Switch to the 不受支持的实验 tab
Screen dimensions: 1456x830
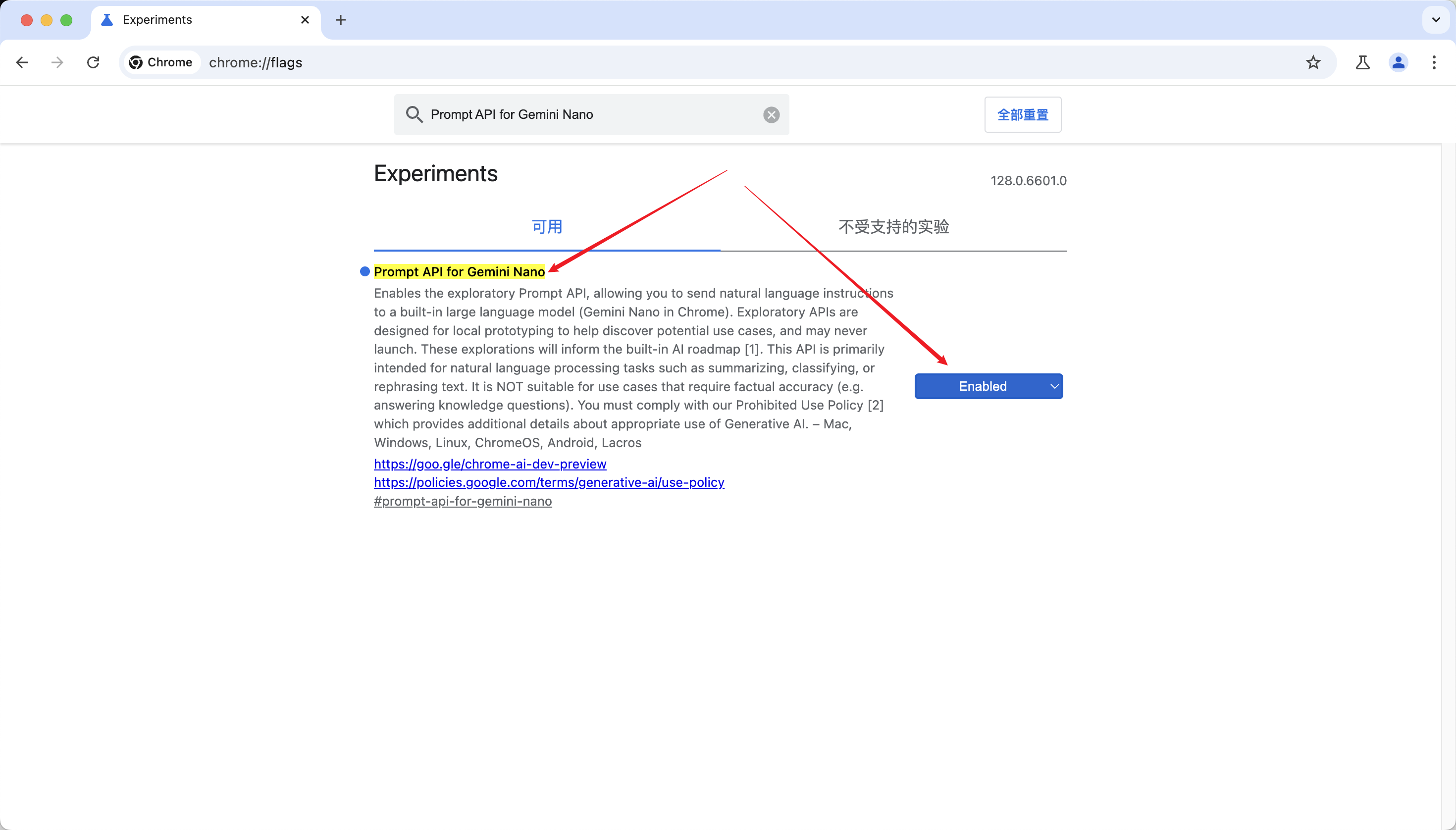pyautogui.click(x=893, y=227)
